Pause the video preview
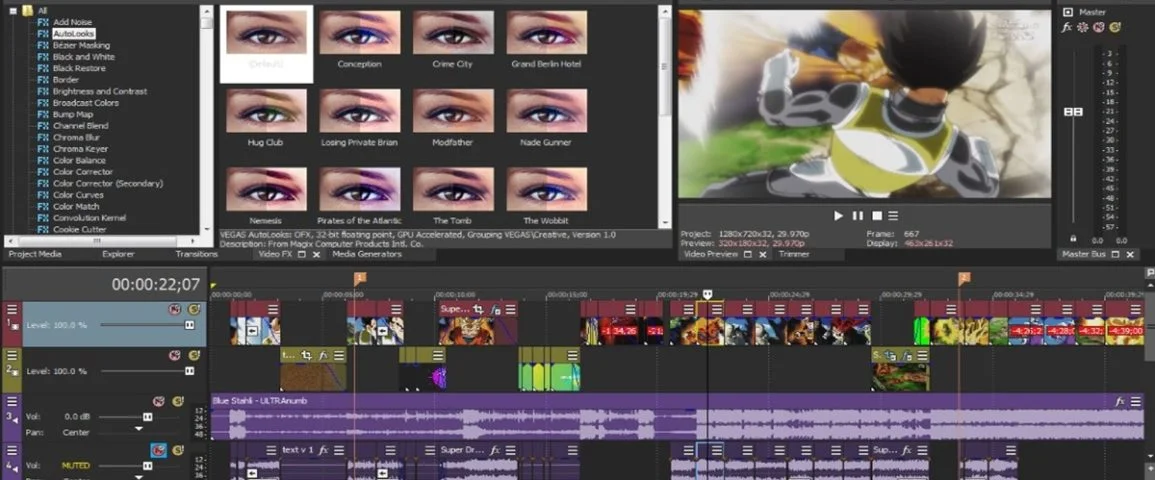The width and height of the screenshot is (1155, 480). coord(857,216)
